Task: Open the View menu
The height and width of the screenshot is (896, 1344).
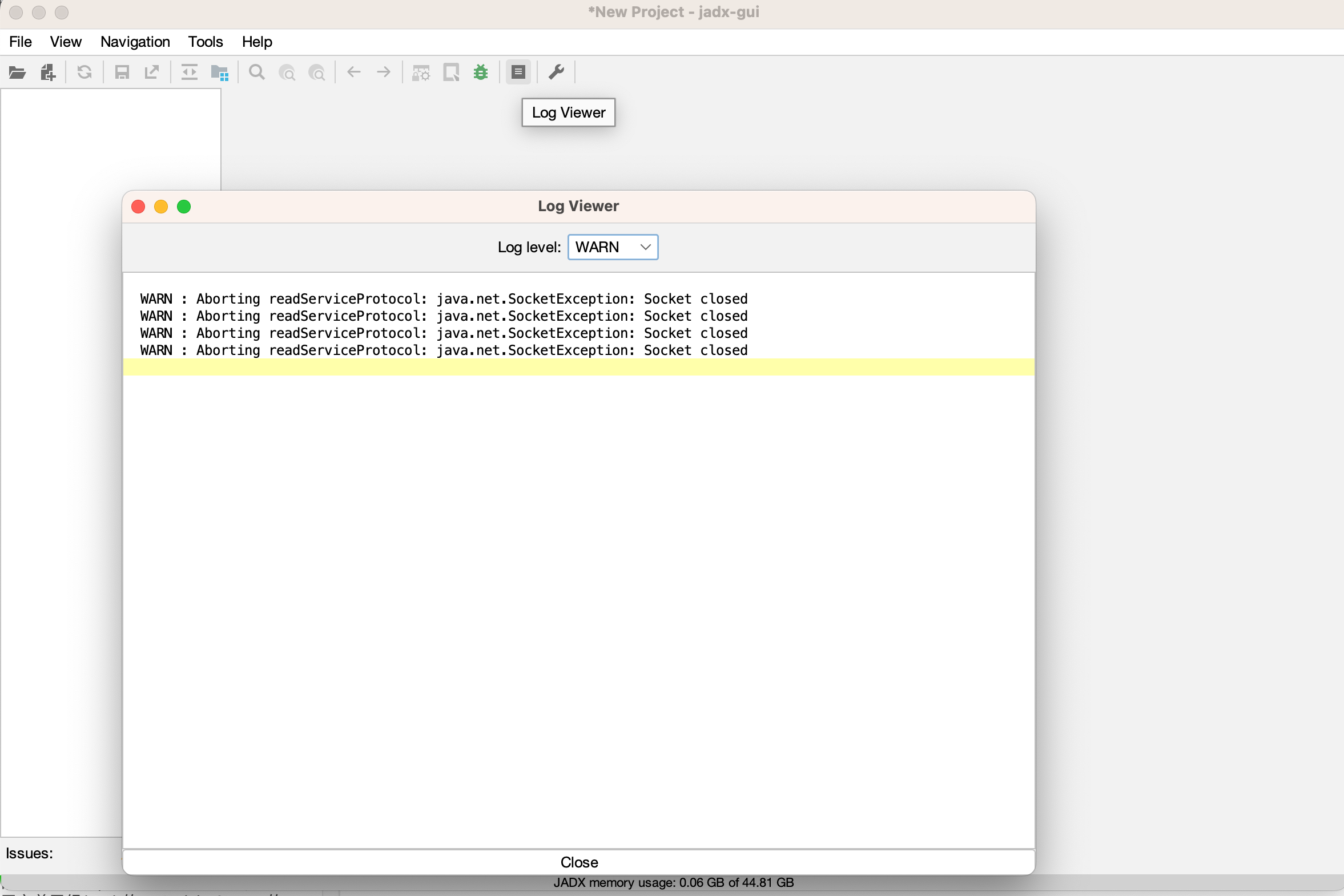Action: pyautogui.click(x=65, y=41)
